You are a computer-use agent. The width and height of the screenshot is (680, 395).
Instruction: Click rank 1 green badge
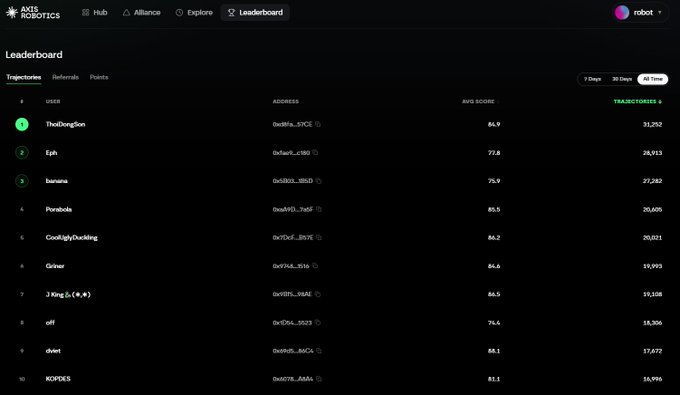click(22, 124)
